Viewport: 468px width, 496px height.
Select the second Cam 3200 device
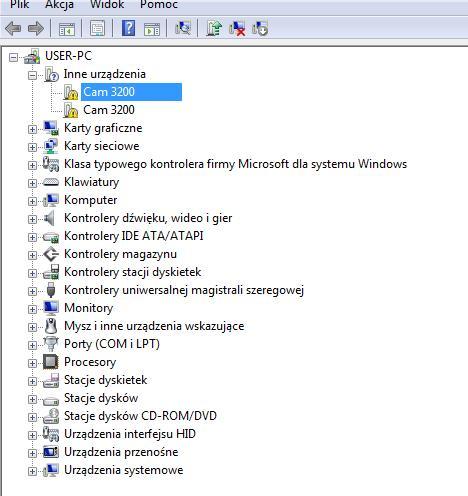pyautogui.click(x=109, y=110)
